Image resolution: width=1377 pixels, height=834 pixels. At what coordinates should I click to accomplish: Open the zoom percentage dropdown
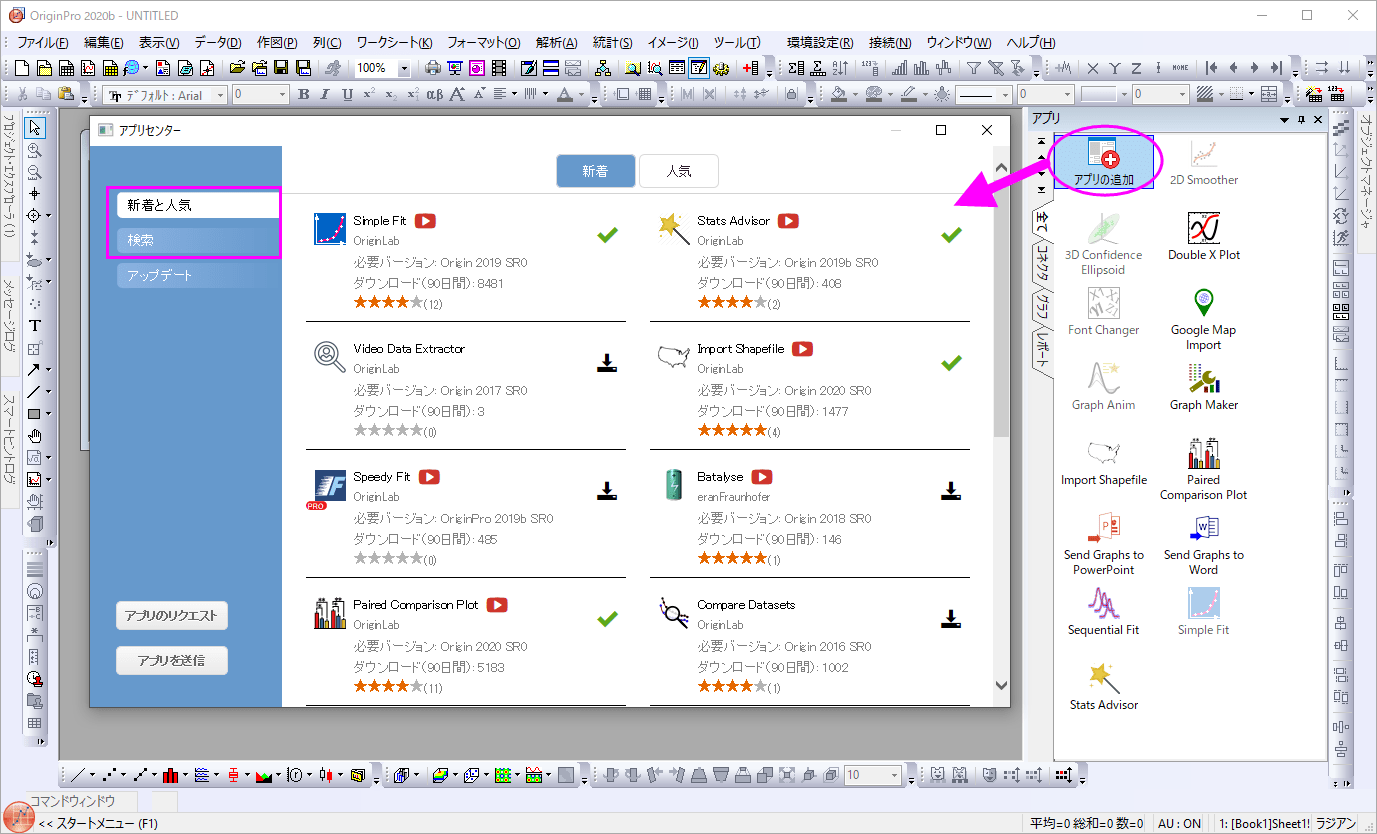point(404,68)
